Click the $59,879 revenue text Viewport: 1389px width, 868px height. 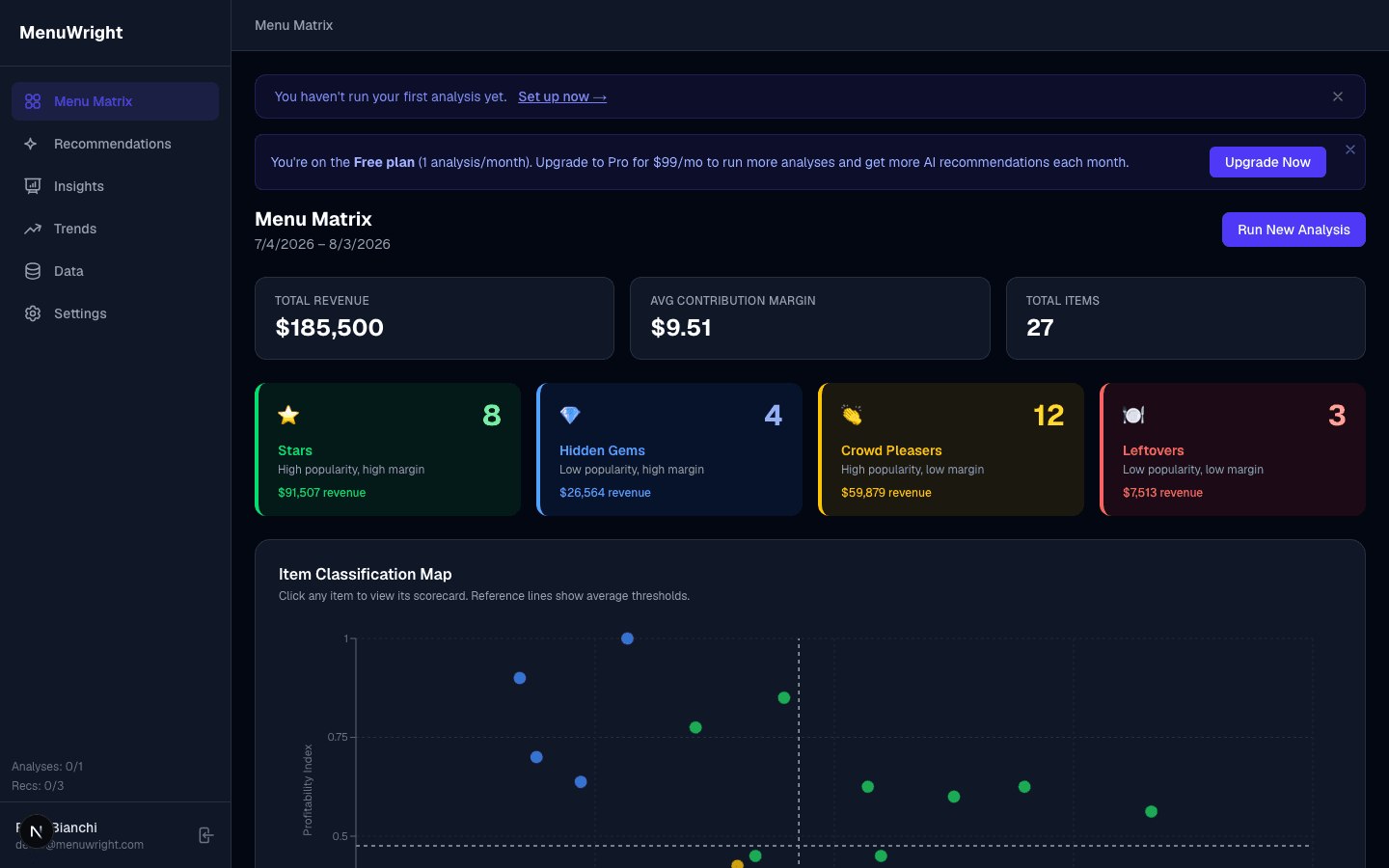886,493
